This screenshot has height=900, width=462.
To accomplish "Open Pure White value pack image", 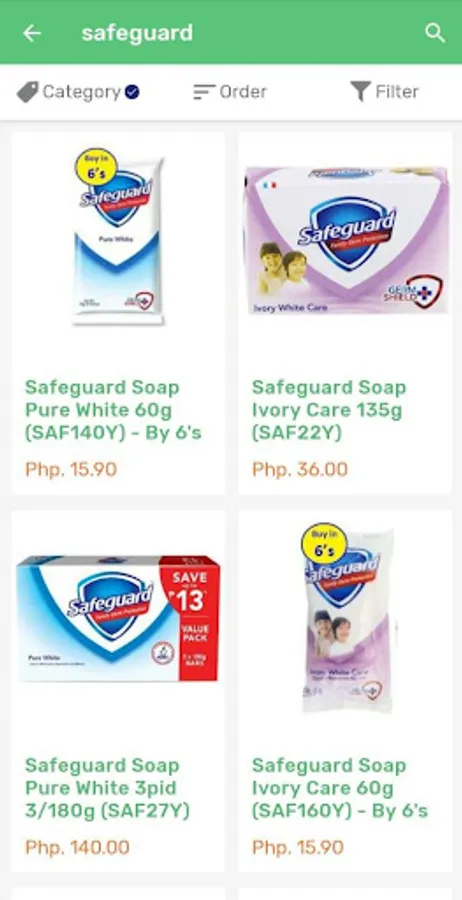I will (x=118, y=618).
